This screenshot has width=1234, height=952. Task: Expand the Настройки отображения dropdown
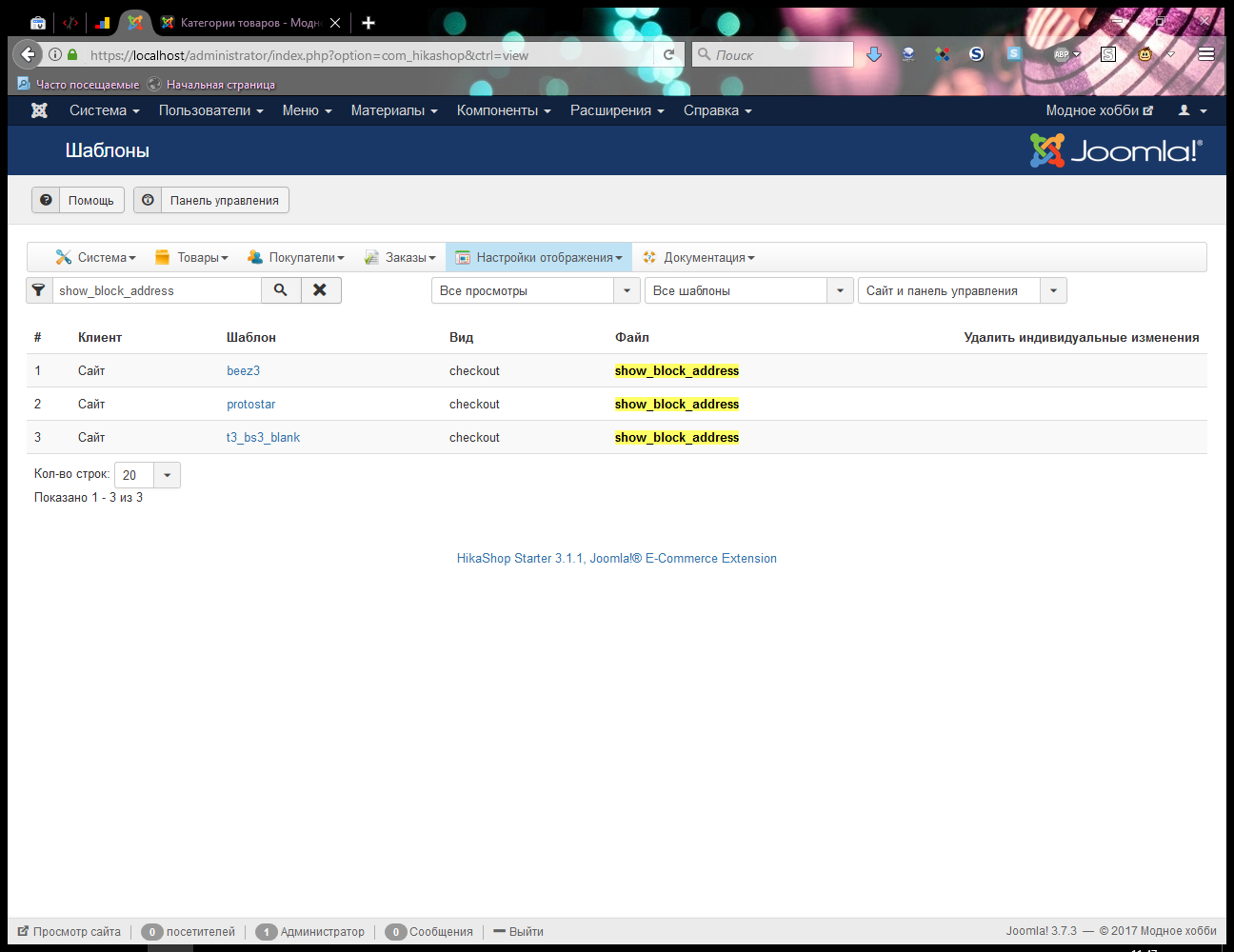[x=539, y=257]
